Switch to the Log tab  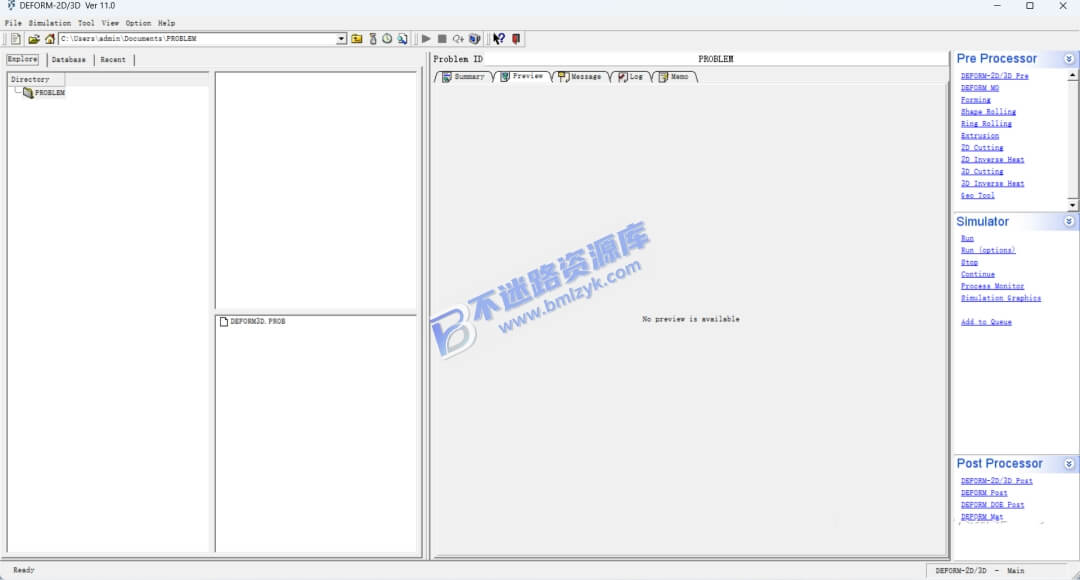click(x=630, y=76)
